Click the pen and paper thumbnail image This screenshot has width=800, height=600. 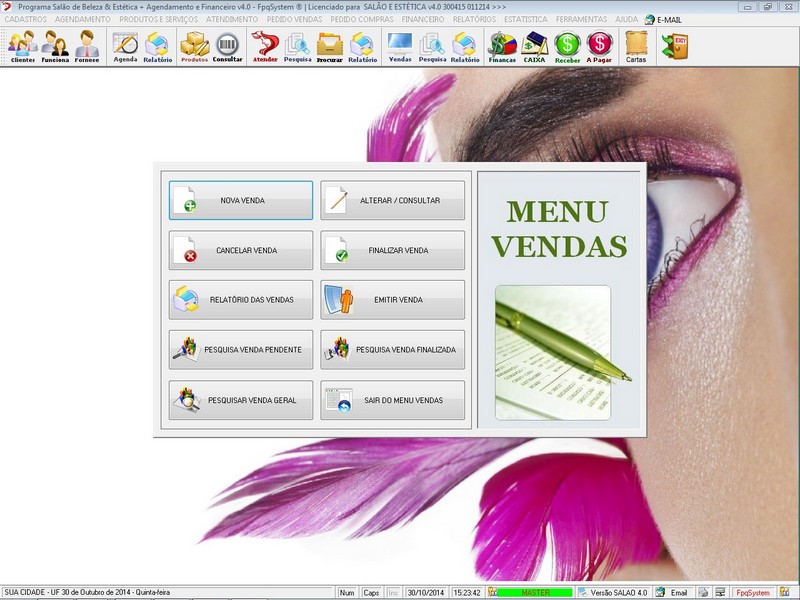pos(553,352)
